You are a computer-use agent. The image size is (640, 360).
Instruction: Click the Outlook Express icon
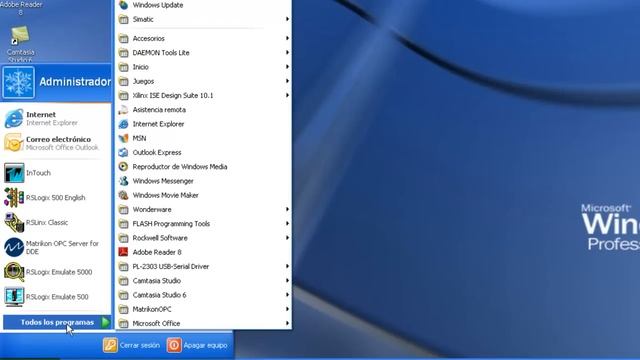pos(123,153)
